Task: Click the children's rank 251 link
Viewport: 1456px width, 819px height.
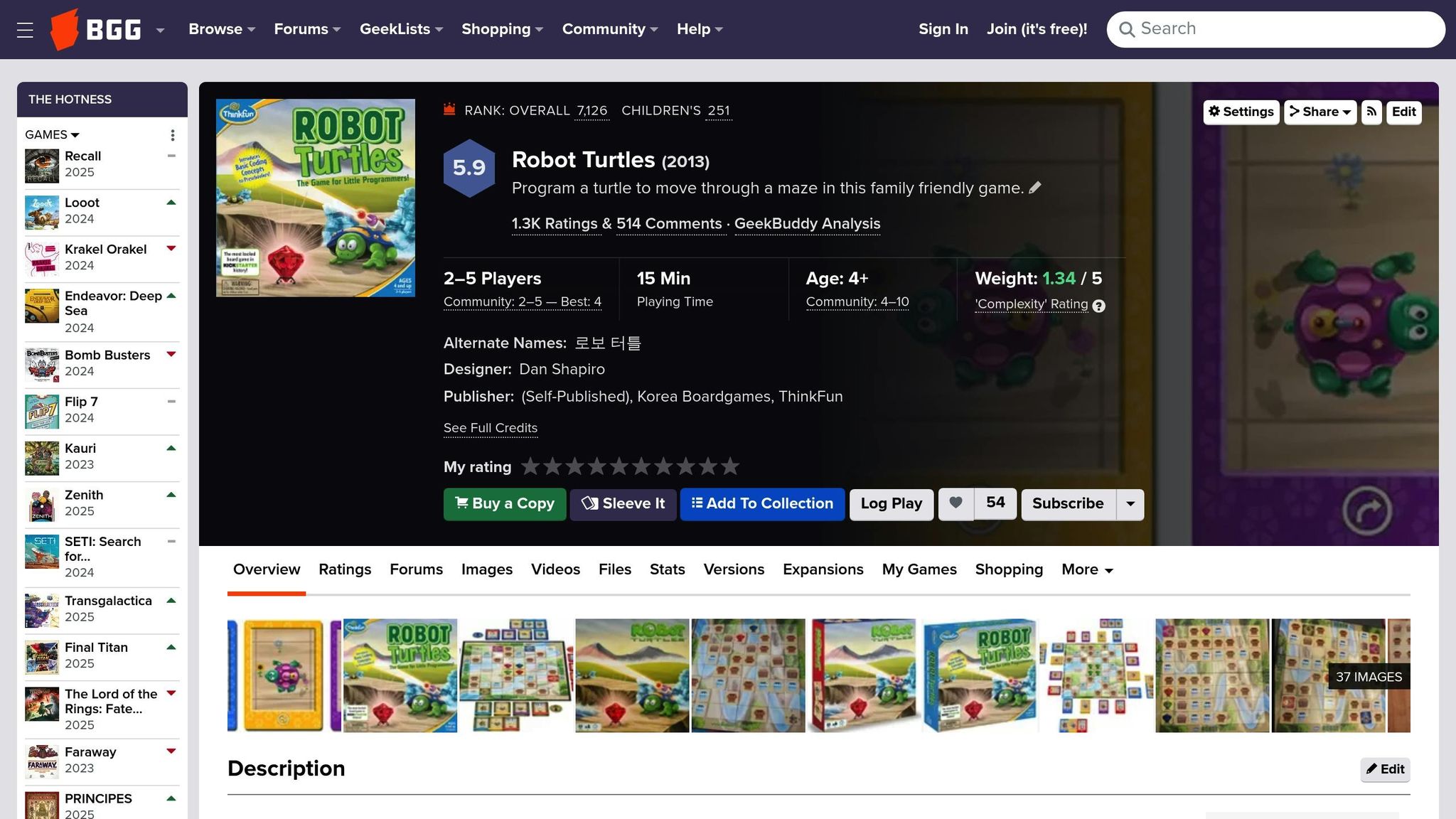Action: pos(719,110)
